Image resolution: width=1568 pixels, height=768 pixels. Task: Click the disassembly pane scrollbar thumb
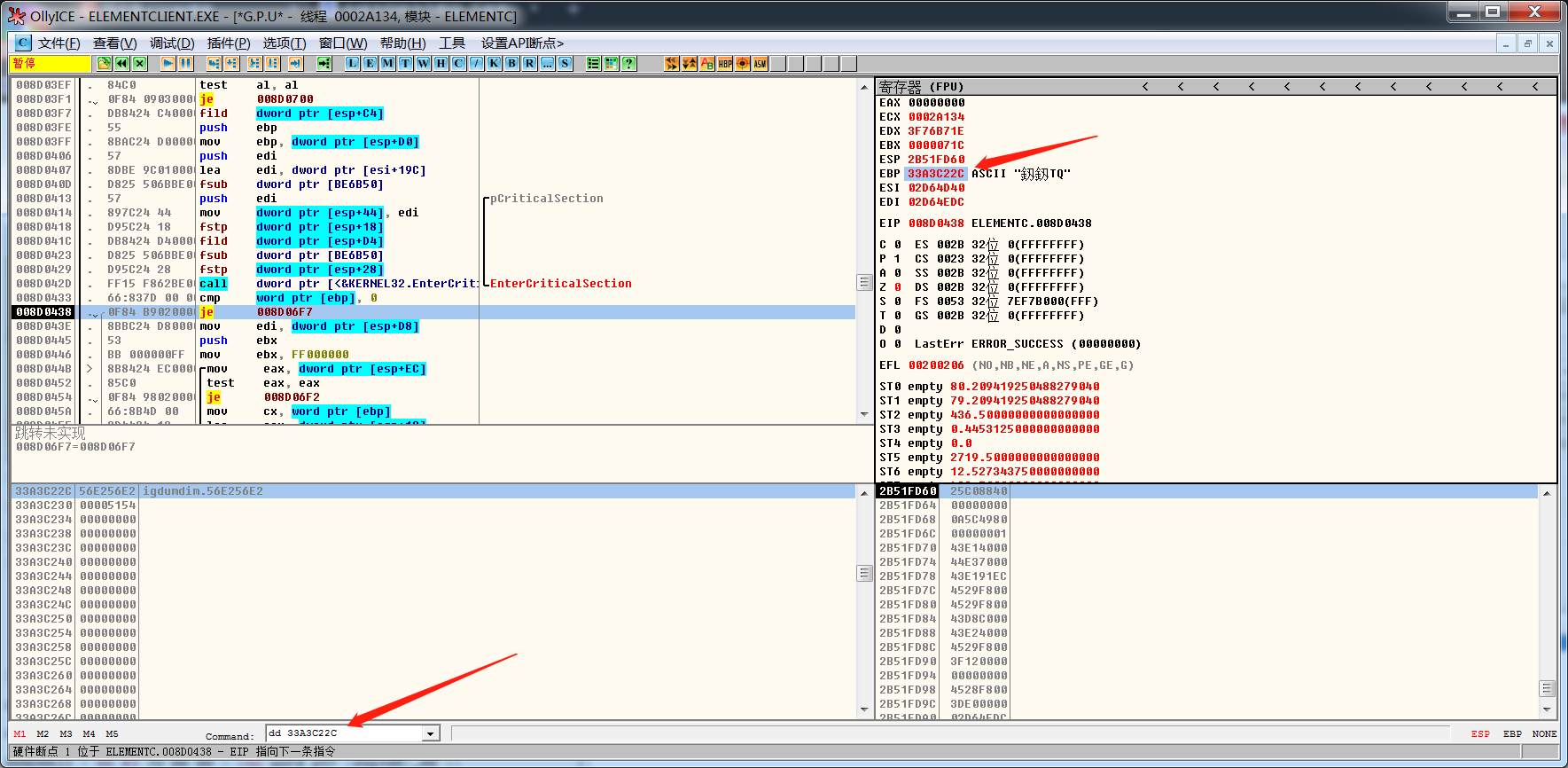(x=864, y=283)
